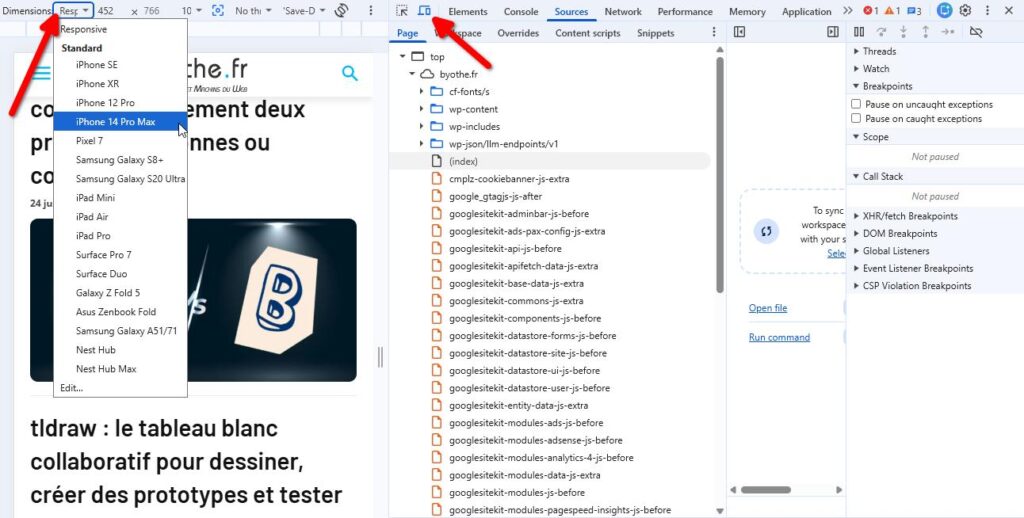Open the hamburger menu on the webpage
Image resolution: width=1024 pixels, height=518 pixels.
pos(41,73)
